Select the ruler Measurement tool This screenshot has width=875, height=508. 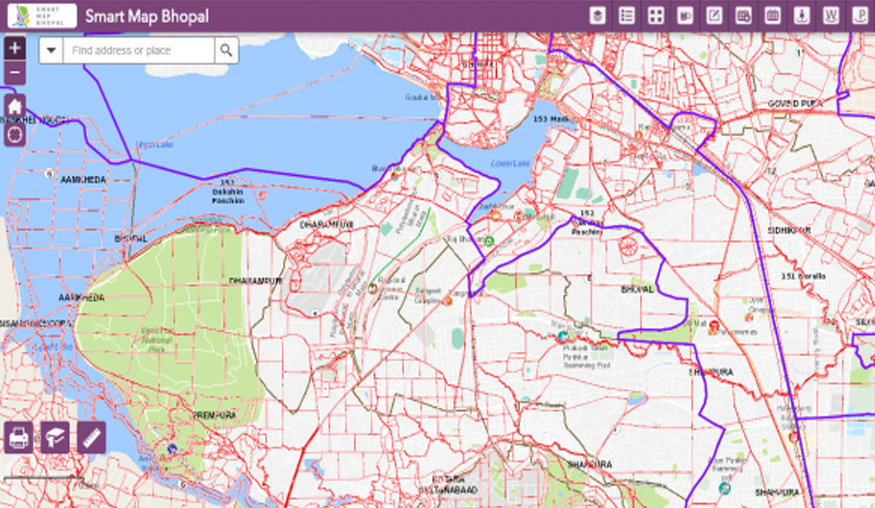click(x=90, y=437)
